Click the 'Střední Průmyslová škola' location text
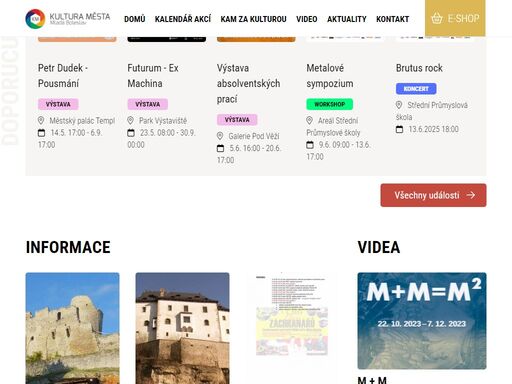The height and width of the screenshot is (384, 512). point(432,111)
